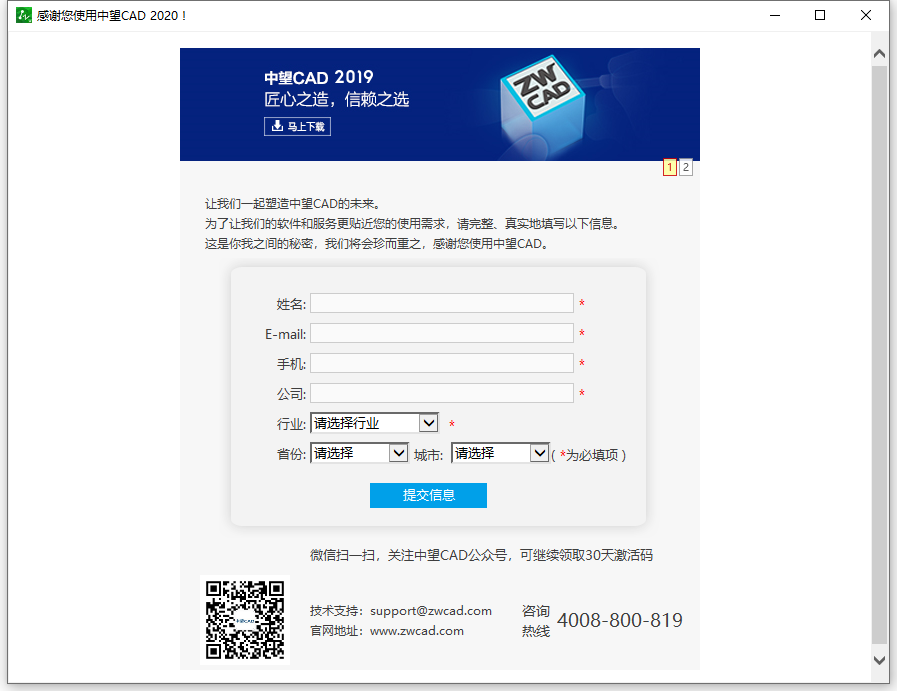Expand the 省份 province dropdown
This screenshot has width=897, height=691.
(x=359, y=453)
